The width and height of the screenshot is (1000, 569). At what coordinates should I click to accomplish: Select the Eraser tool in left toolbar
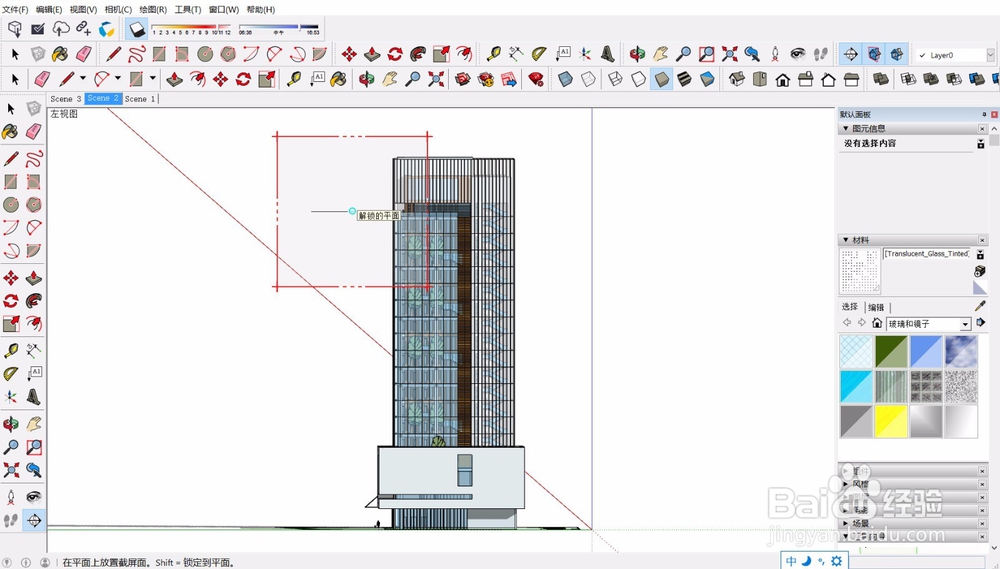[x=34, y=132]
